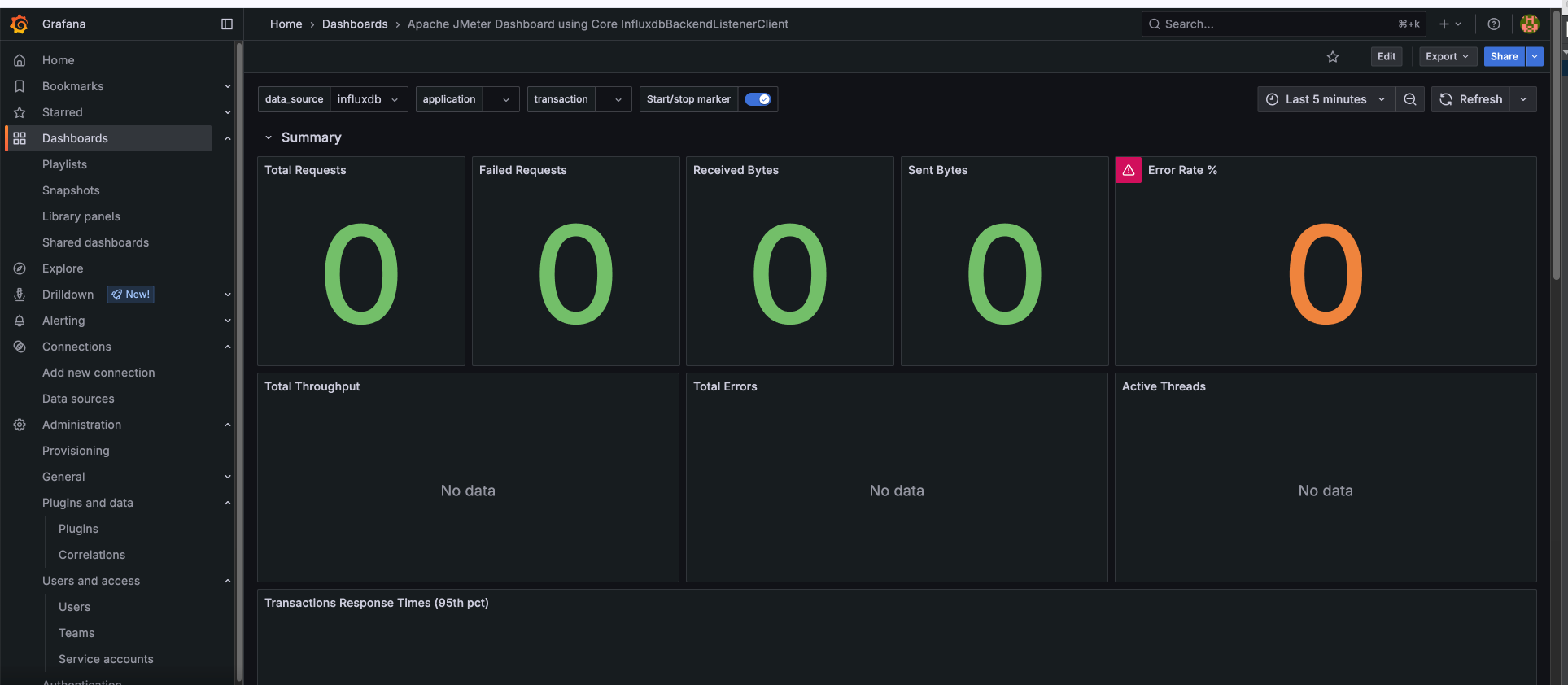The width and height of the screenshot is (1568, 685).
Task: Dock or undock the sidebar menu icon
Action: 227,24
